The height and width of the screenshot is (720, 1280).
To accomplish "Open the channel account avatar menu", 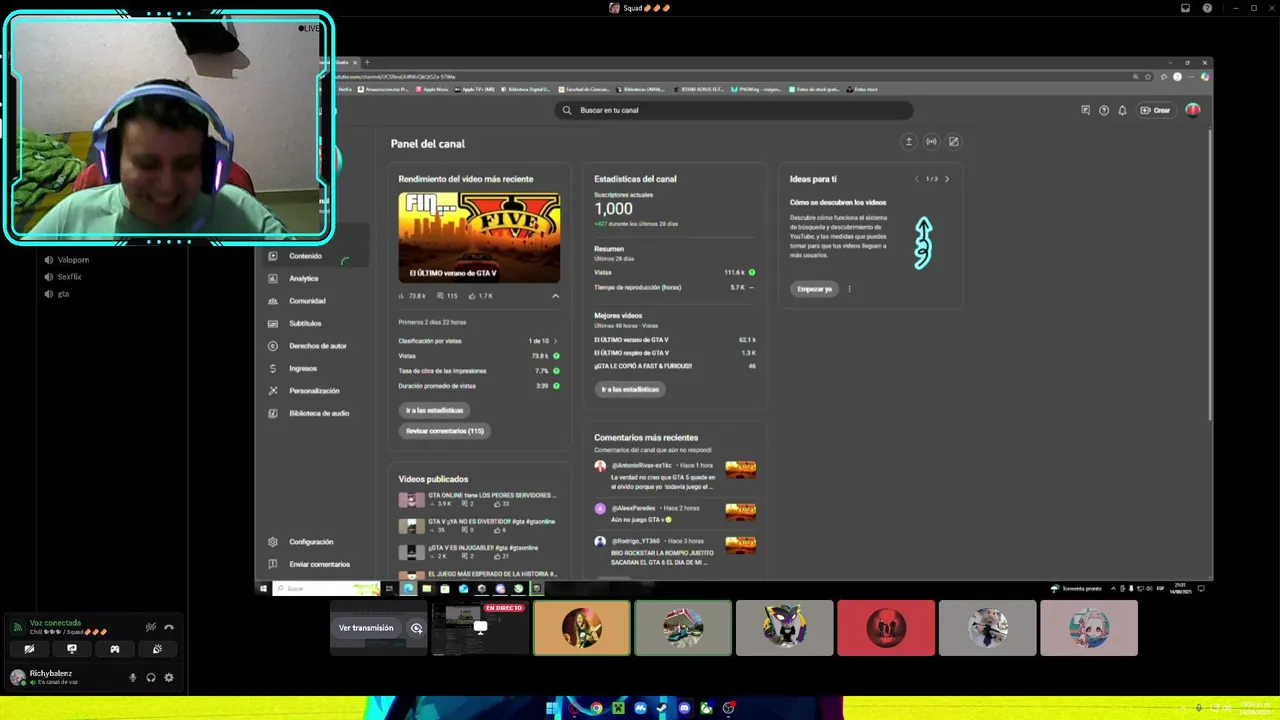I will click(x=1193, y=110).
